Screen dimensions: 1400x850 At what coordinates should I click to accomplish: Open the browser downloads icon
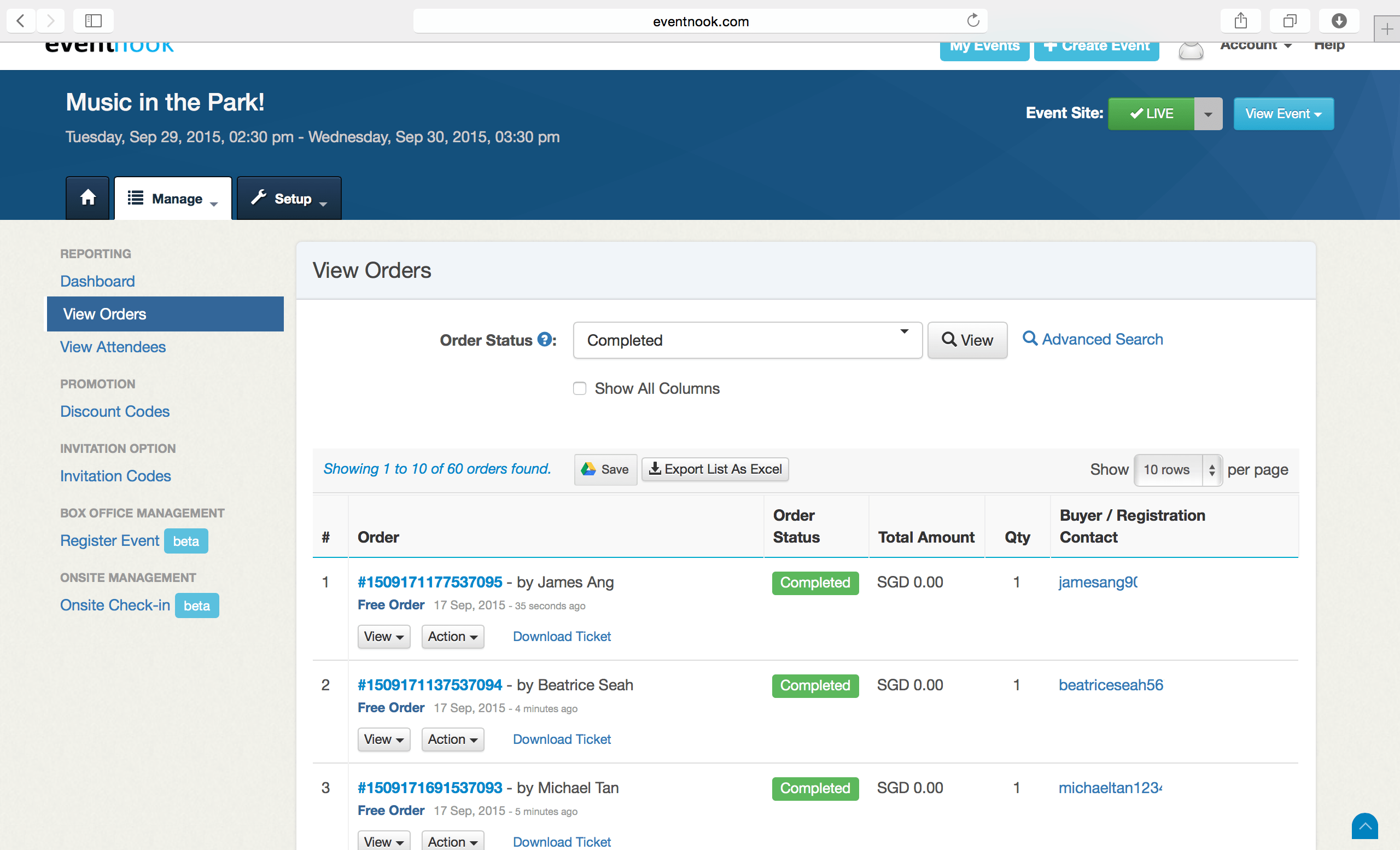[x=1339, y=21]
